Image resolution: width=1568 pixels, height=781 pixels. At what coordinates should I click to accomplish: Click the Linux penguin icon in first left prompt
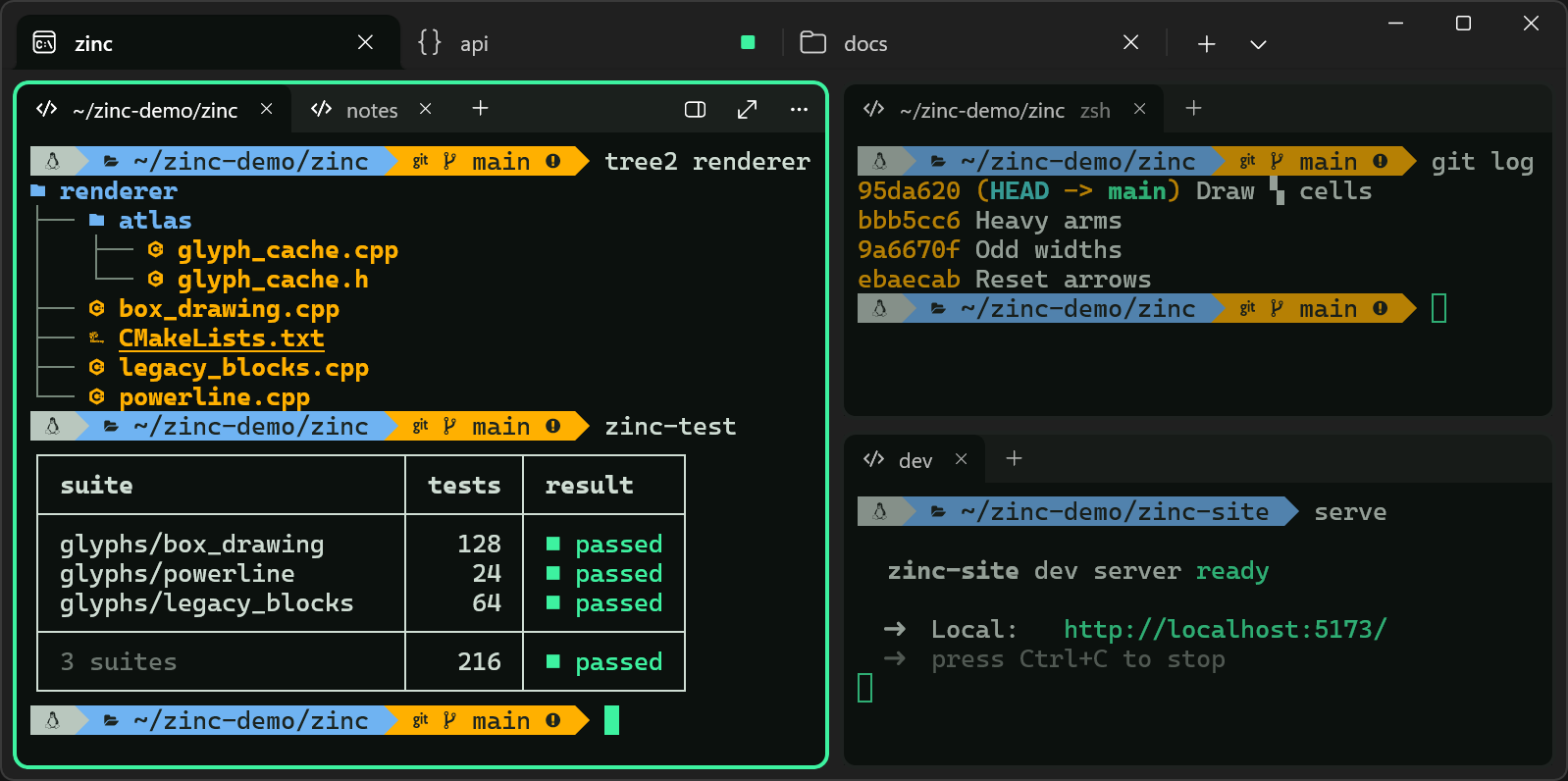53,161
